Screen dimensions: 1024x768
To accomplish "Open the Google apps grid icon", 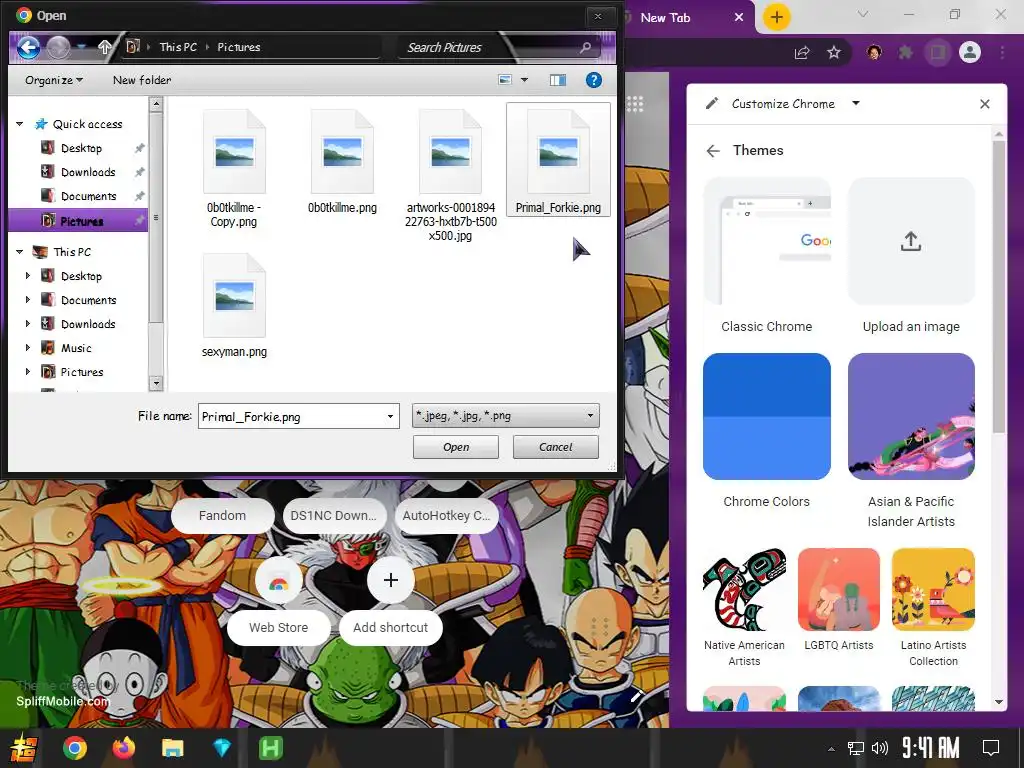I will [x=635, y=104].
